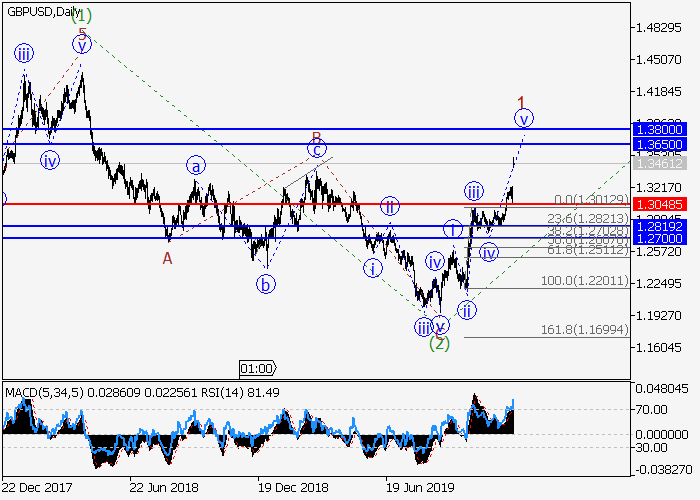Viewport: 700px width, 500px height.
Task: Select the green (1) wave label
Action: click(x=82, y=15)
